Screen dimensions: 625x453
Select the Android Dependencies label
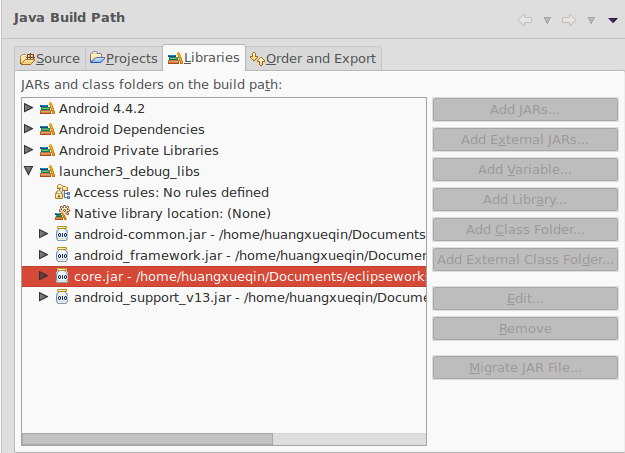[x=132, y=130]
